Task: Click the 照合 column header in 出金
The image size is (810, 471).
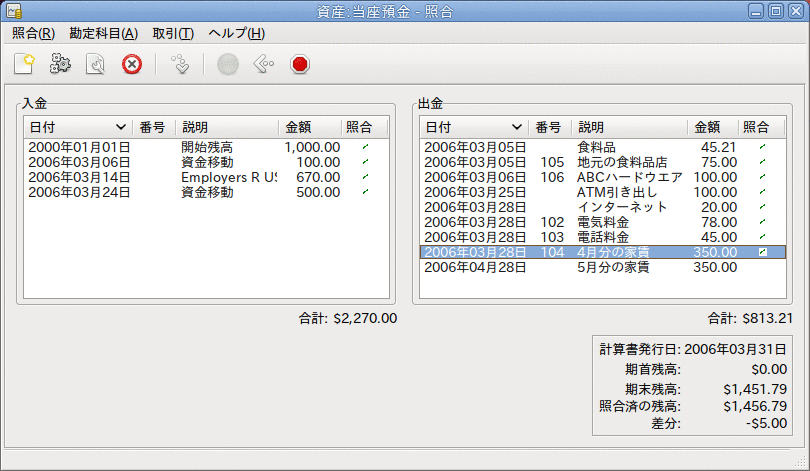Action: [760, 127]
